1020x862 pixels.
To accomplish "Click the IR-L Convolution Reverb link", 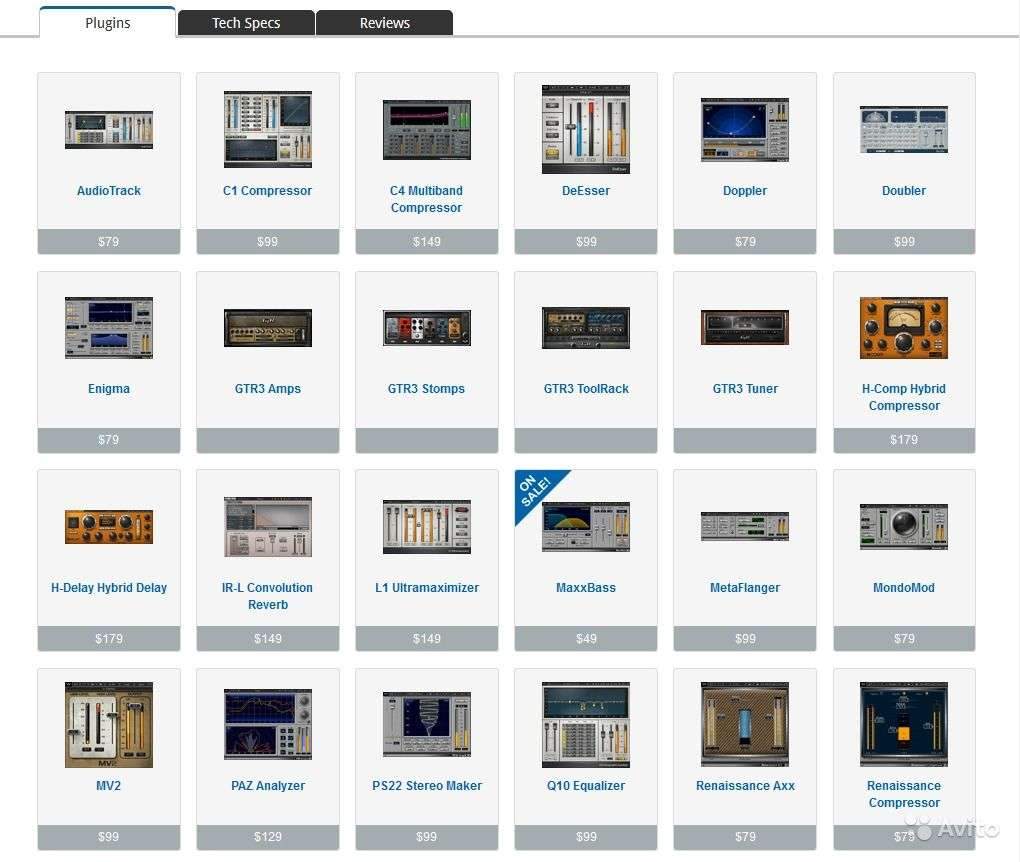I will tap(267, 596).
